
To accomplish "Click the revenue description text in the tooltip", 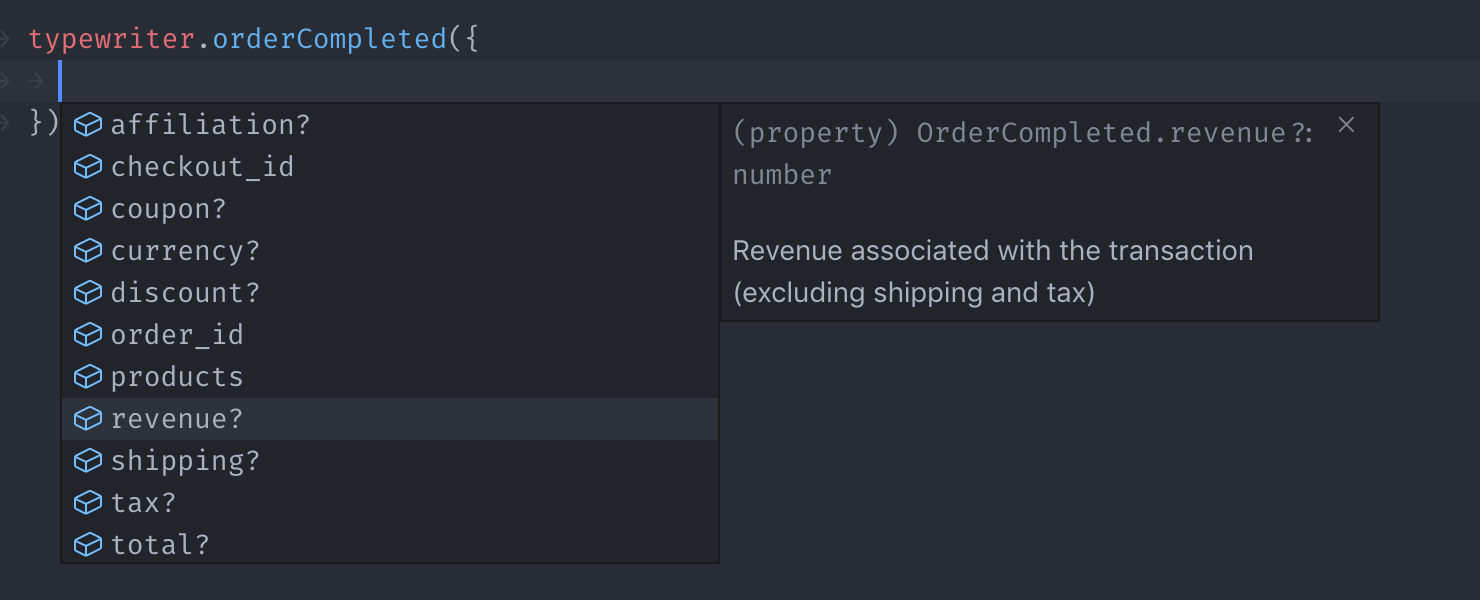I will pos(993,271).
